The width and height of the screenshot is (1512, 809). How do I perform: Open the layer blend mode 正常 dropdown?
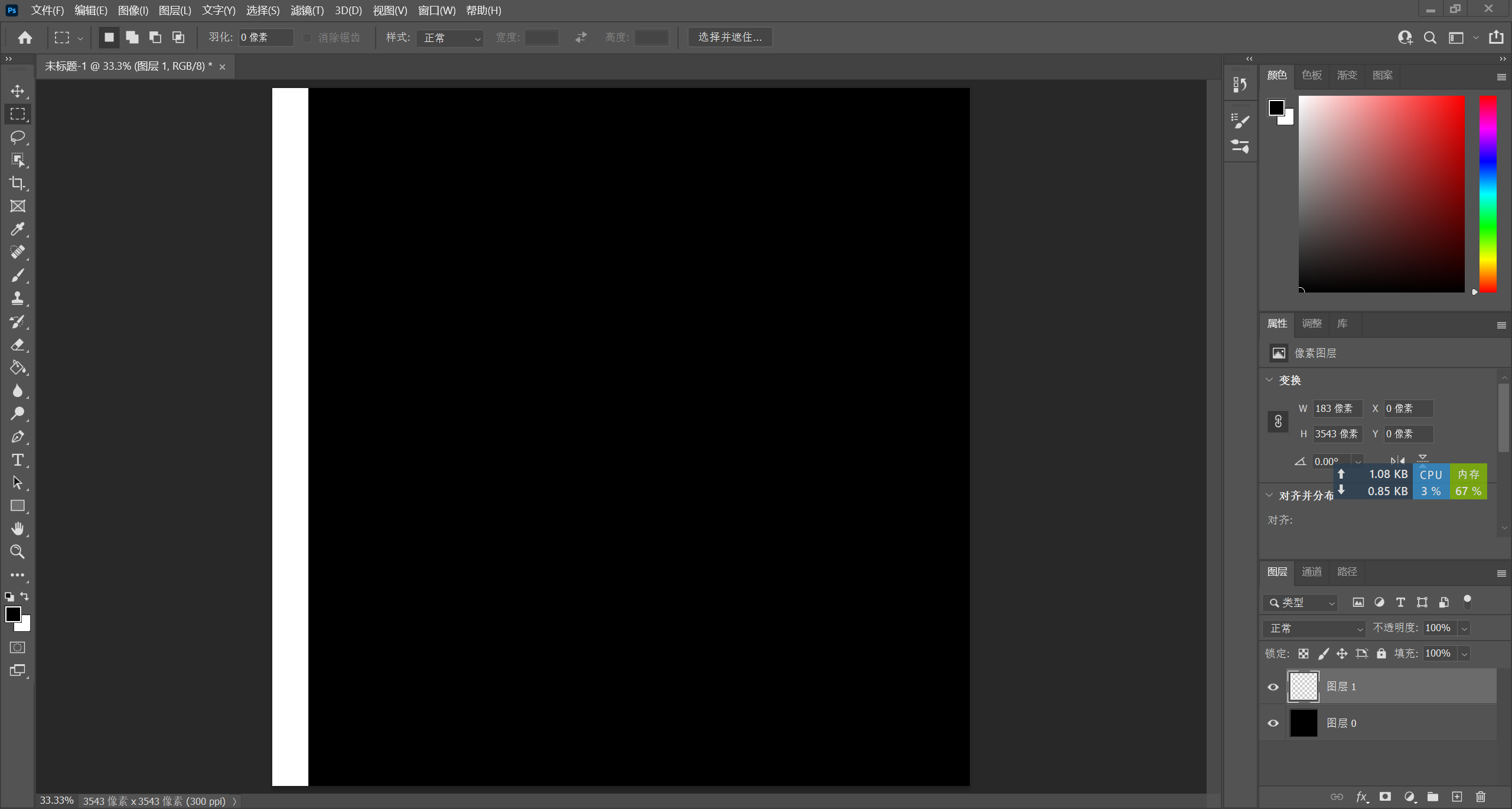[1315, 628]
